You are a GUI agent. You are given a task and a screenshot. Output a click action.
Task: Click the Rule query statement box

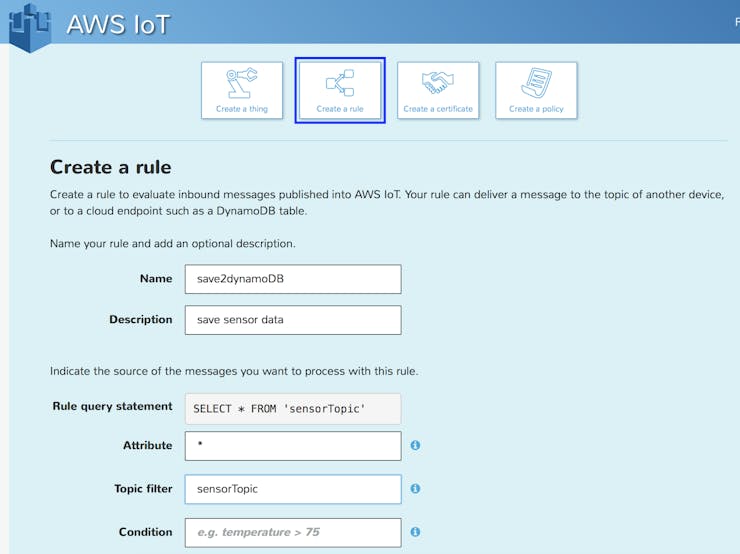point(293,409)
